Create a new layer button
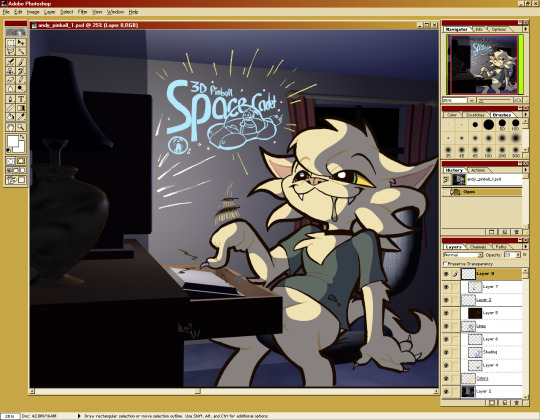This screenshot has height=420, width=540. tap(504, 402)
